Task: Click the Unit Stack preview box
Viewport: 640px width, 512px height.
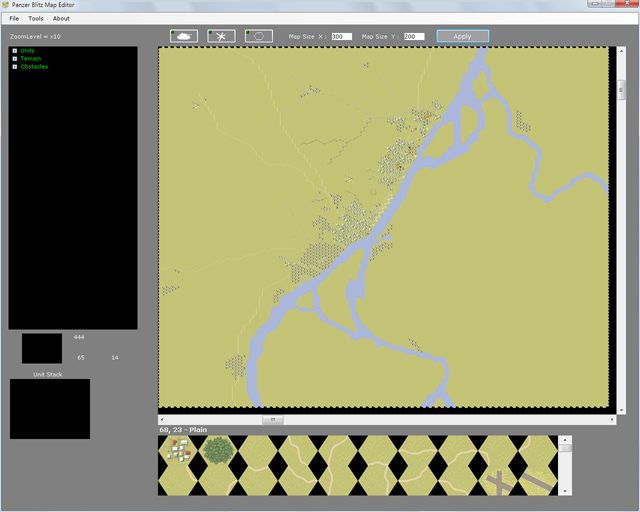Action: 50,409
